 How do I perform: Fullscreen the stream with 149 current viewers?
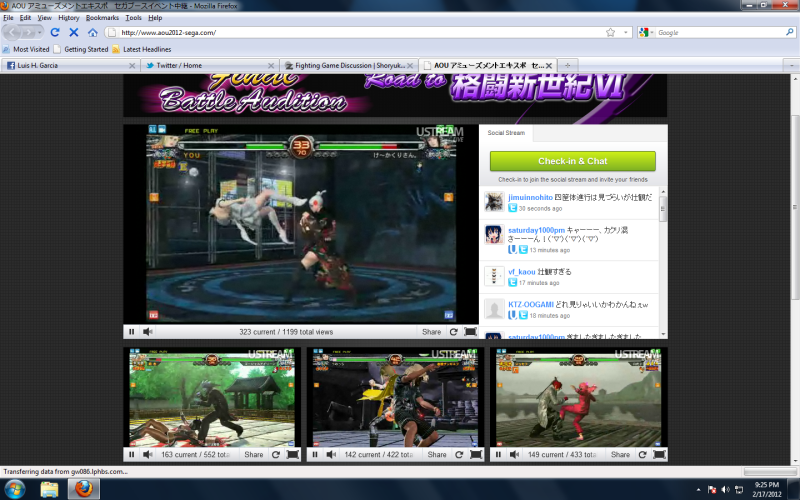tap(659, 454)
